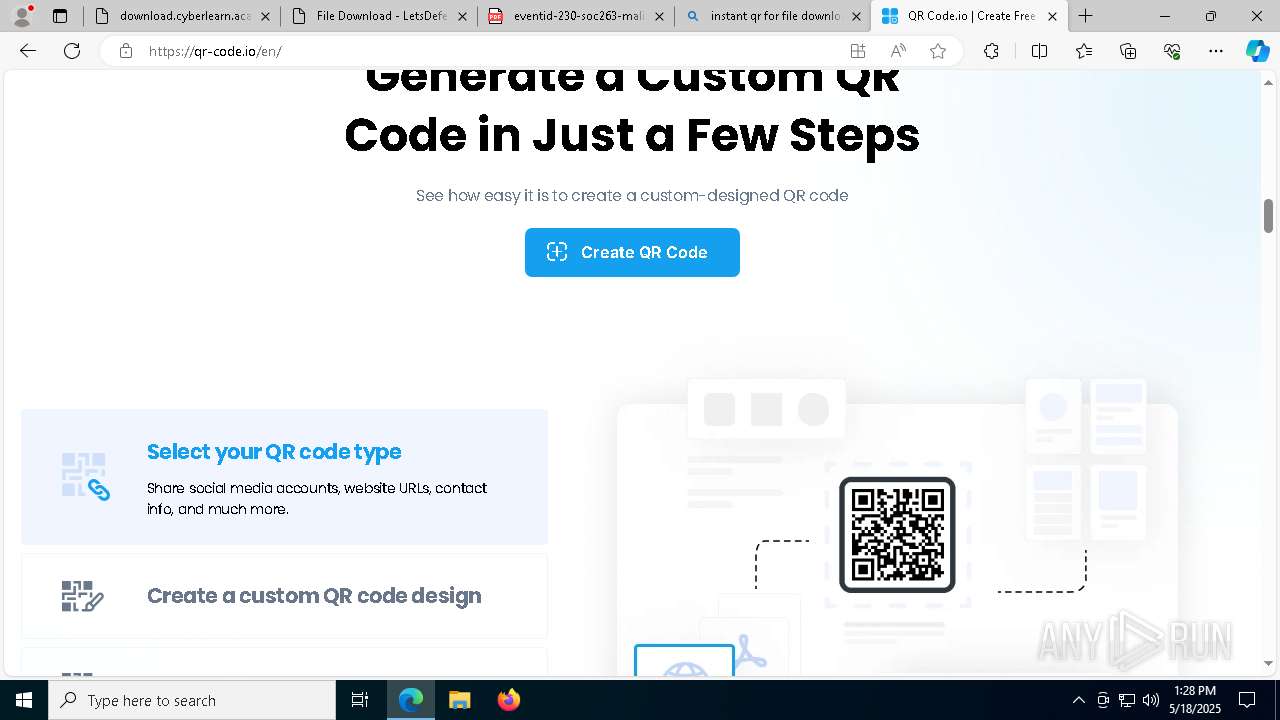The image size is (1280, 720).
Task: Open the Windows Start menu
Action: point(24,700)
